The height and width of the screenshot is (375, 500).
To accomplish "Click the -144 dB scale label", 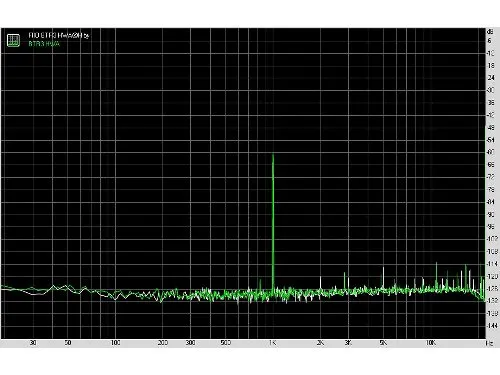I will click(492, 325).
